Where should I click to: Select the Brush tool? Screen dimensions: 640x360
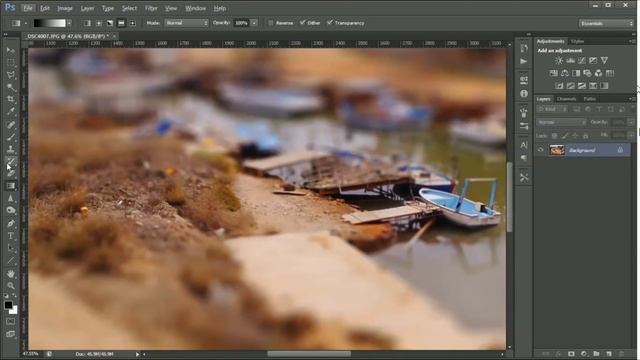[11, 137]
